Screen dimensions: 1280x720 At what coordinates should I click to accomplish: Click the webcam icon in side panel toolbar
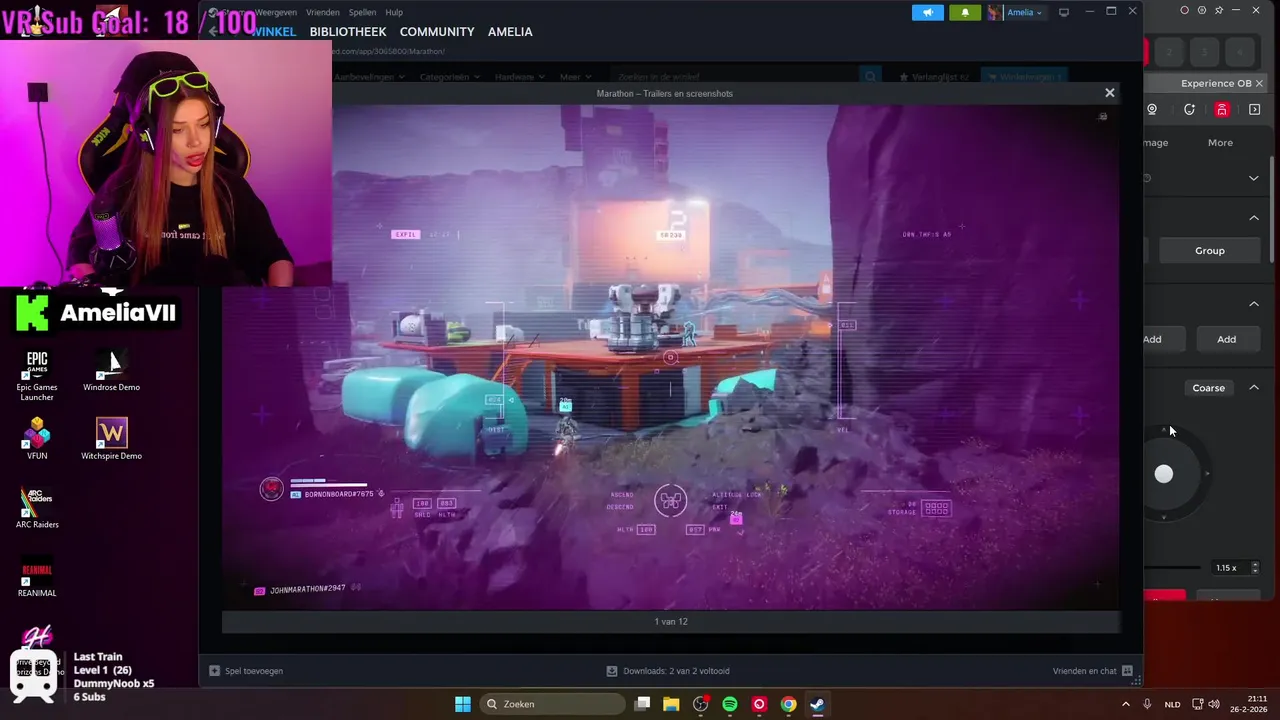[x=1152, y=110]
